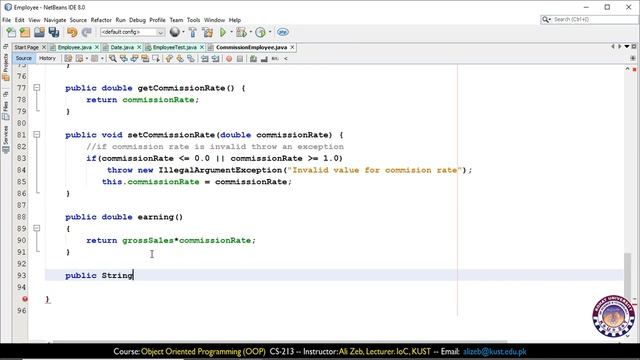Viewport: 640px width, 360px height.
Task: Close the CommissionEmployee.java tab
Action: [x=292, y=47]
